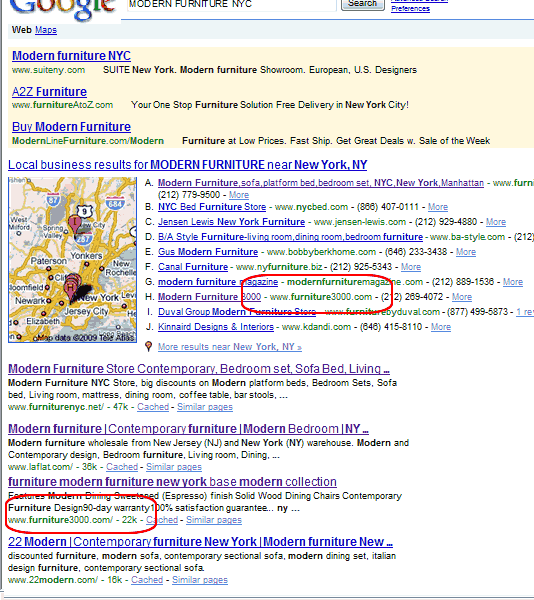Click More next to Gus Modern Furniture
534x600 pixels.
466,252
